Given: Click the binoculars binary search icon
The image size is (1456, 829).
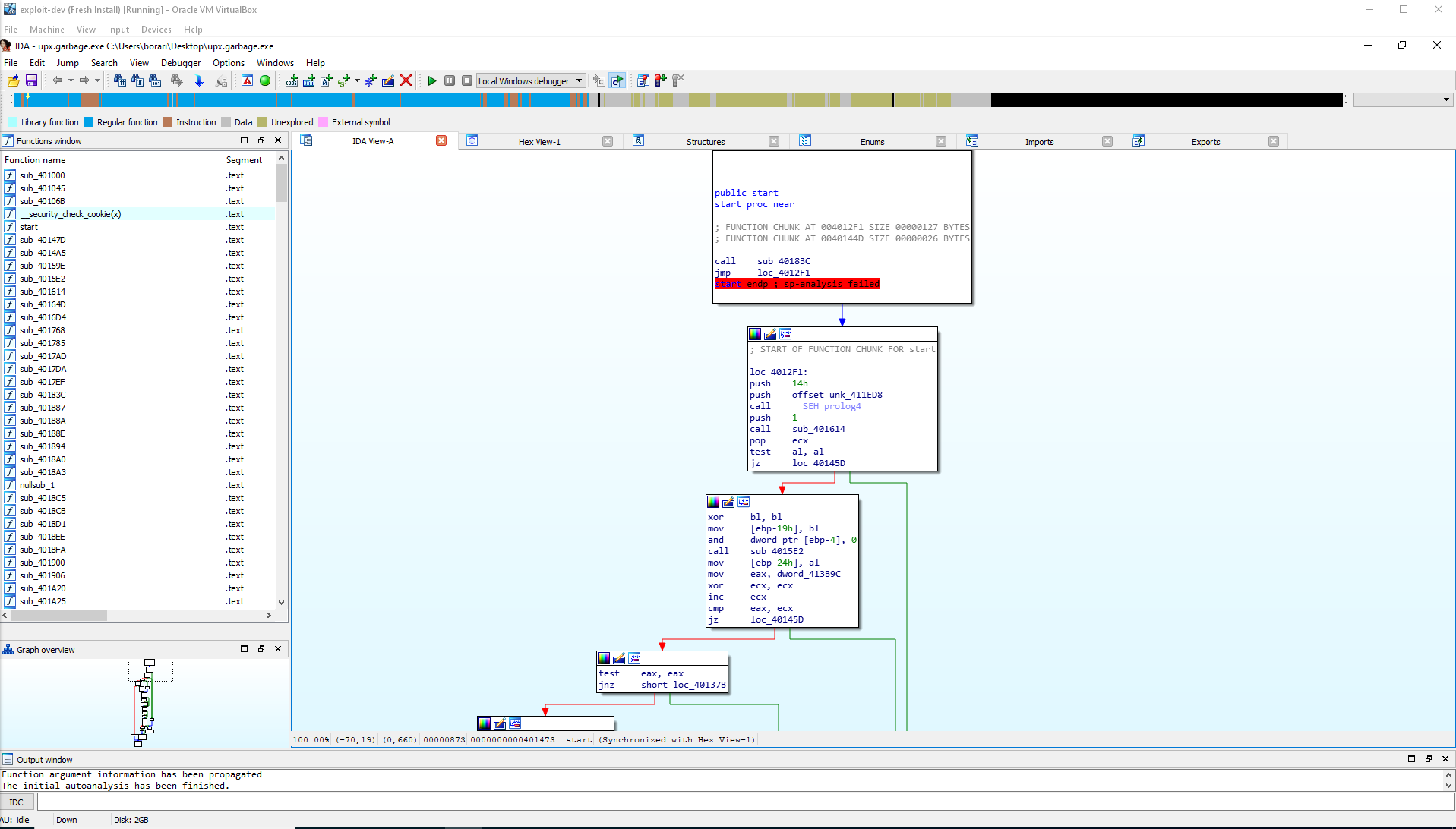Looking at the screenshot, I should click(155, 80).
